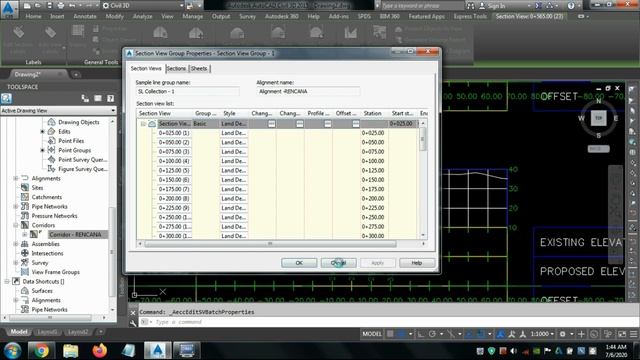Open Firefox from the taskbar
Viewport: 640px width, 360px height.
[99, 351]
